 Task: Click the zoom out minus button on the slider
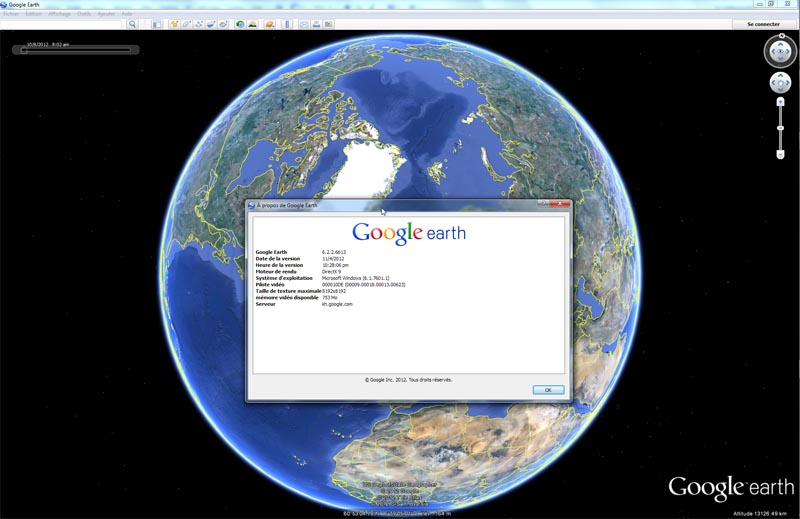point(780,155)
